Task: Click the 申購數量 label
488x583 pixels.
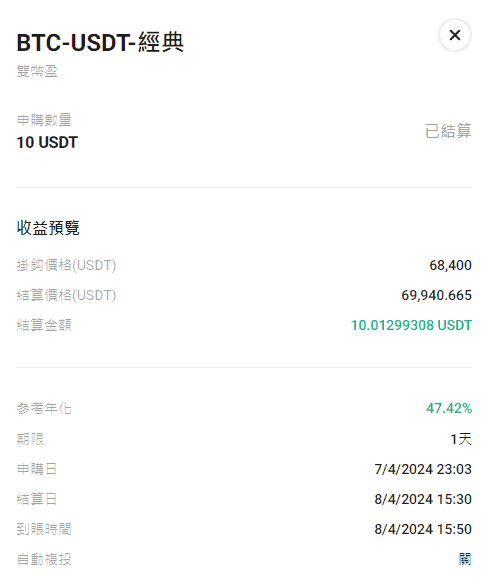Action: [44, 120]
